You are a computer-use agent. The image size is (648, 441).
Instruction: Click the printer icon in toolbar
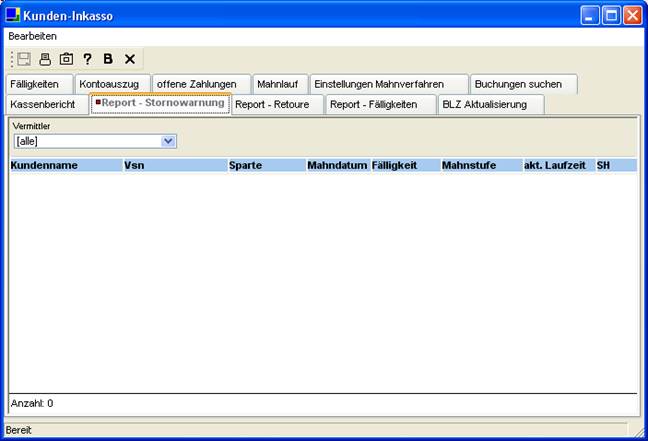45,59
